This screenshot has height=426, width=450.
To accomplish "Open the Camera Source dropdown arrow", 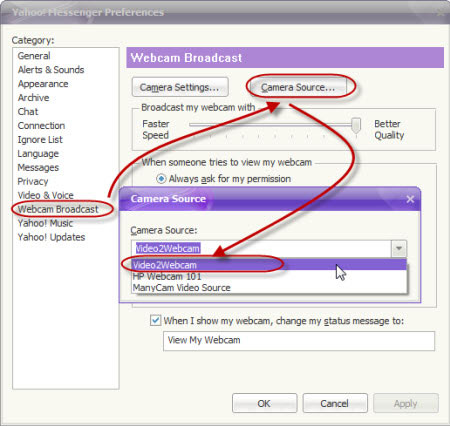I will coord(399,248).
